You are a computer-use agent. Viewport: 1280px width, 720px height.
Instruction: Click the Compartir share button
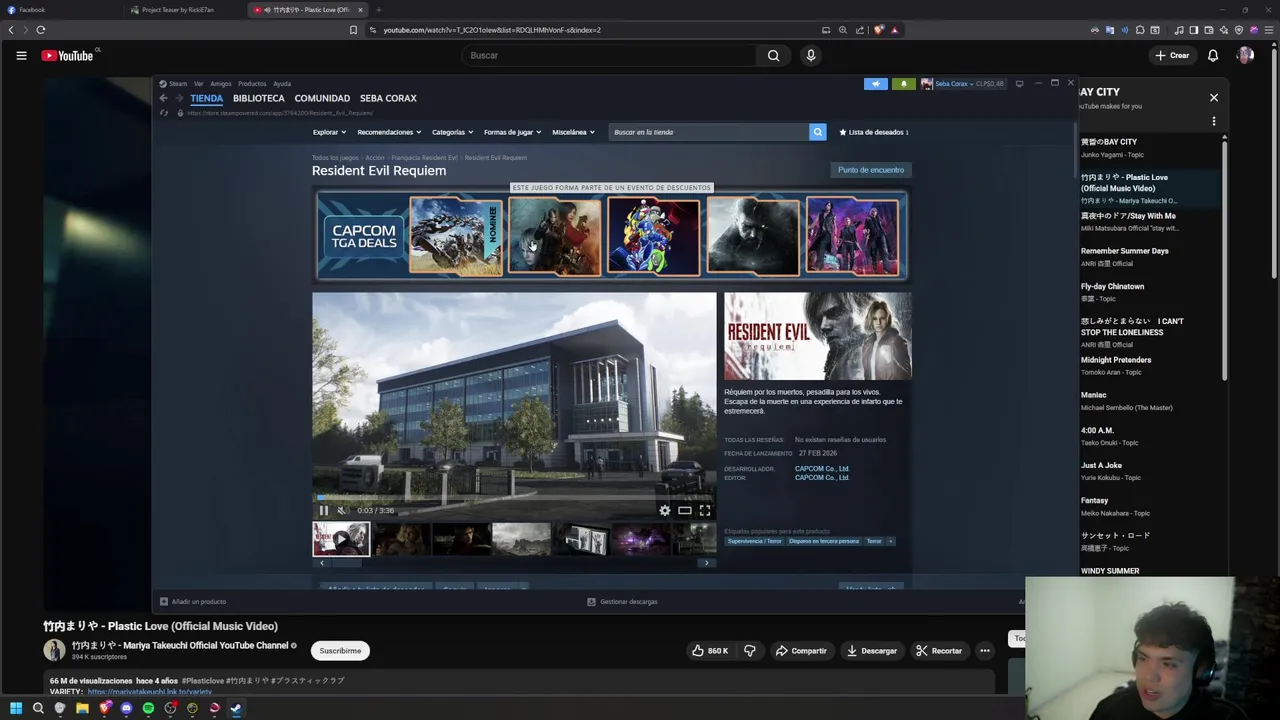[801, 651]
